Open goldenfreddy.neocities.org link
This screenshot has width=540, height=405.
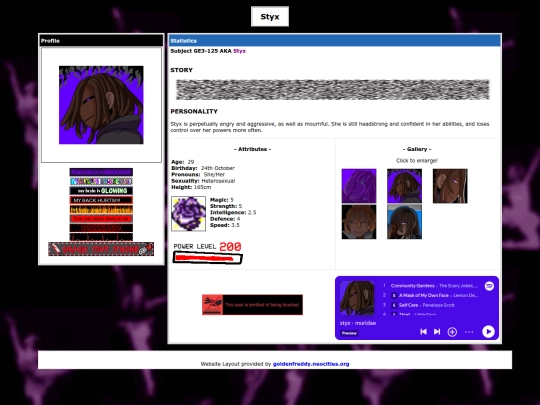click(x=311, y=364)
